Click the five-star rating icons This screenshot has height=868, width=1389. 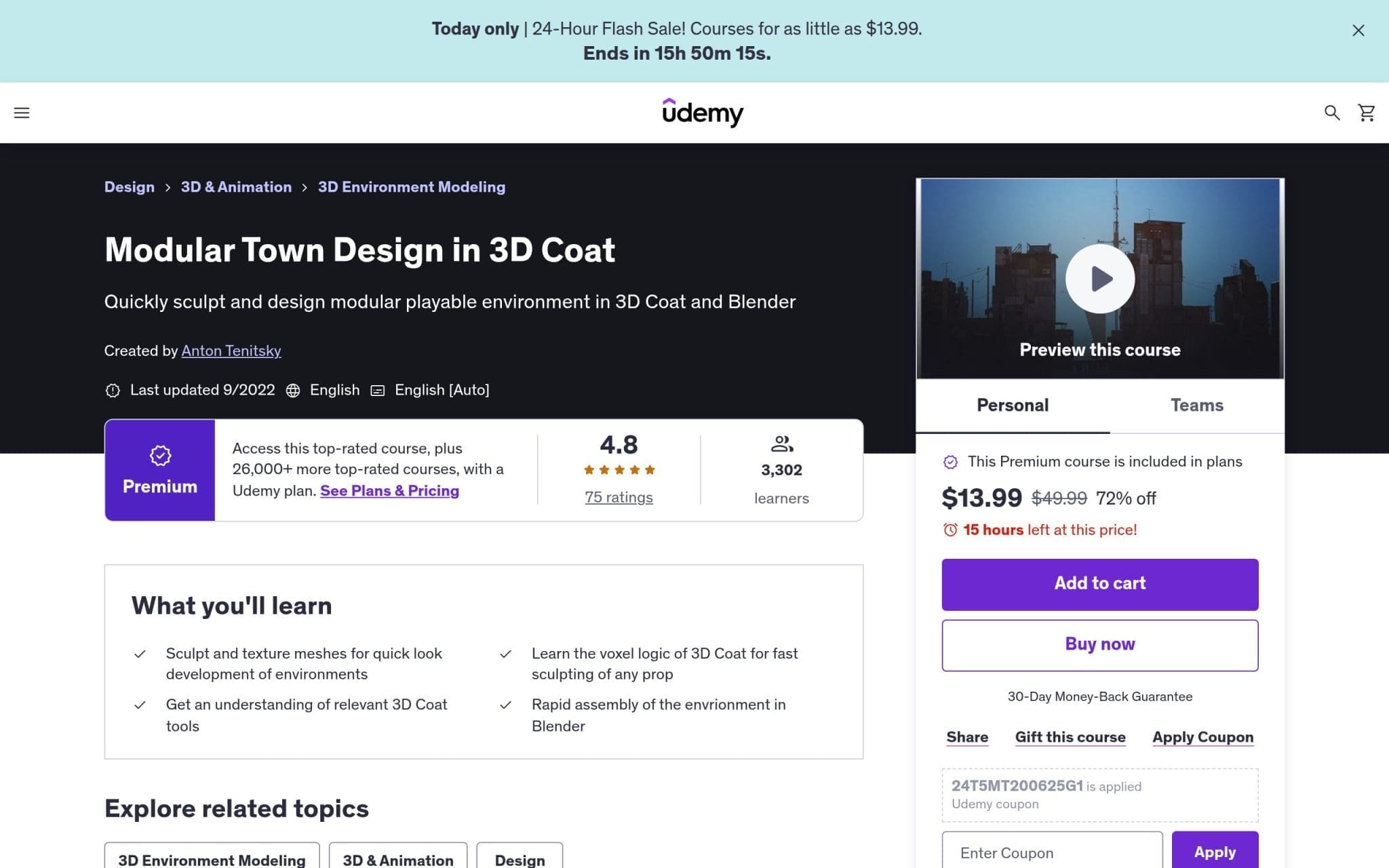pyautogui.click(x=619, y=470)
